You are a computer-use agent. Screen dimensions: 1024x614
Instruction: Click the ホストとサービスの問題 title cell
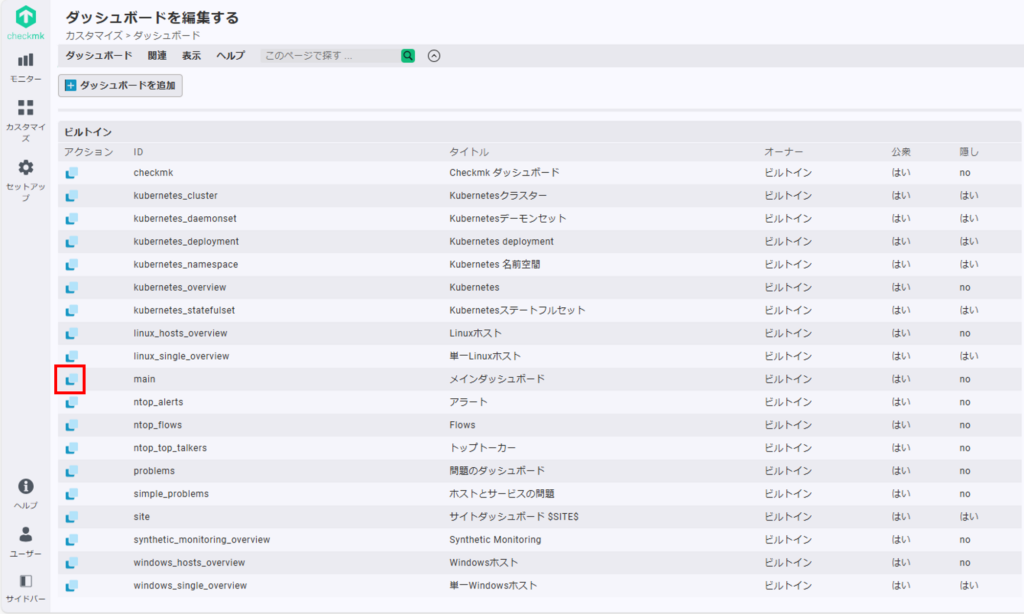(x=502, y=494)
